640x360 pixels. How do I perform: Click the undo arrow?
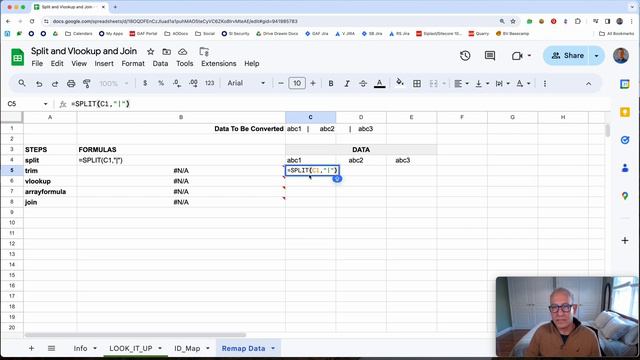coord(39,83)
